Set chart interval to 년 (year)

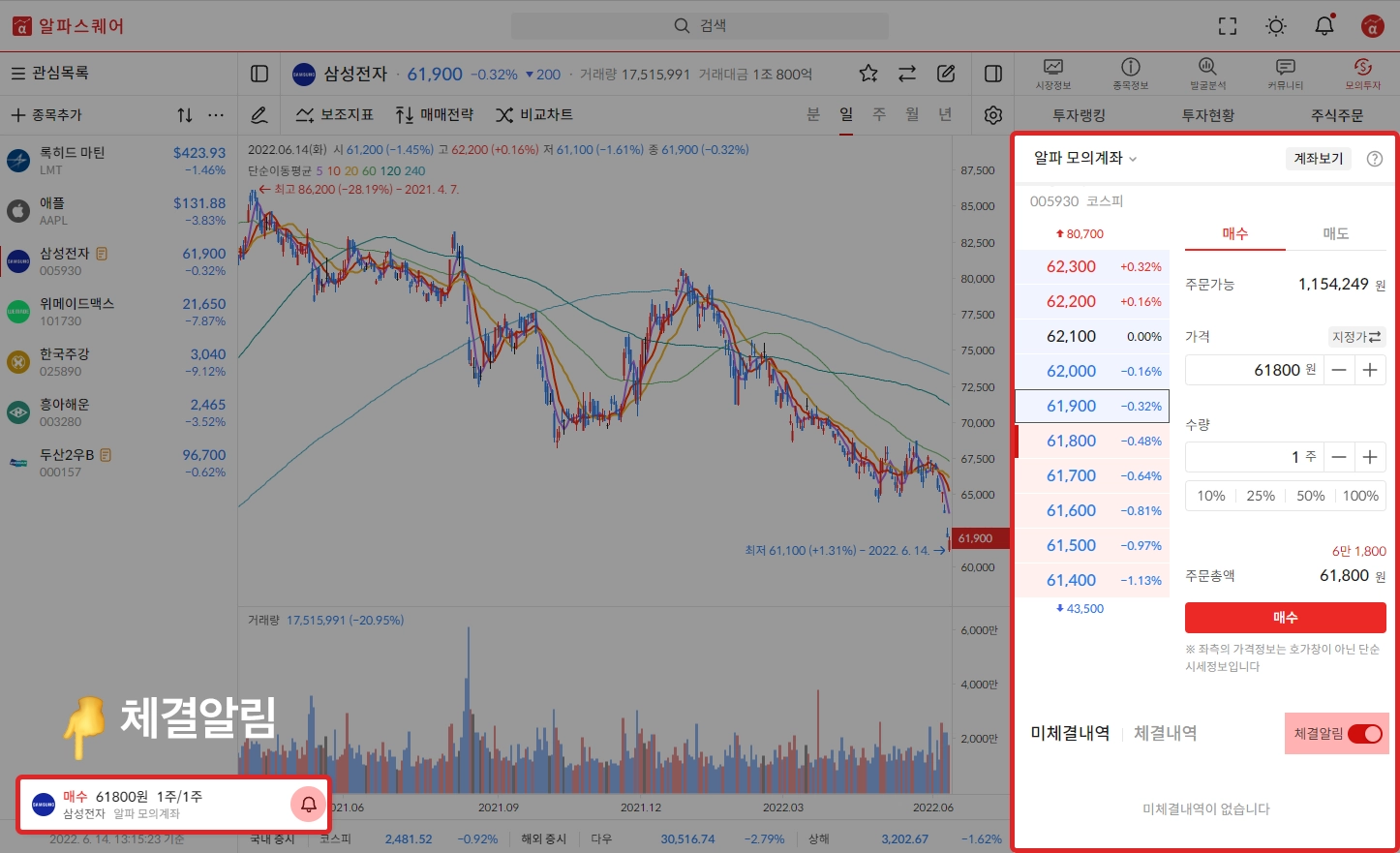point(945,115)
